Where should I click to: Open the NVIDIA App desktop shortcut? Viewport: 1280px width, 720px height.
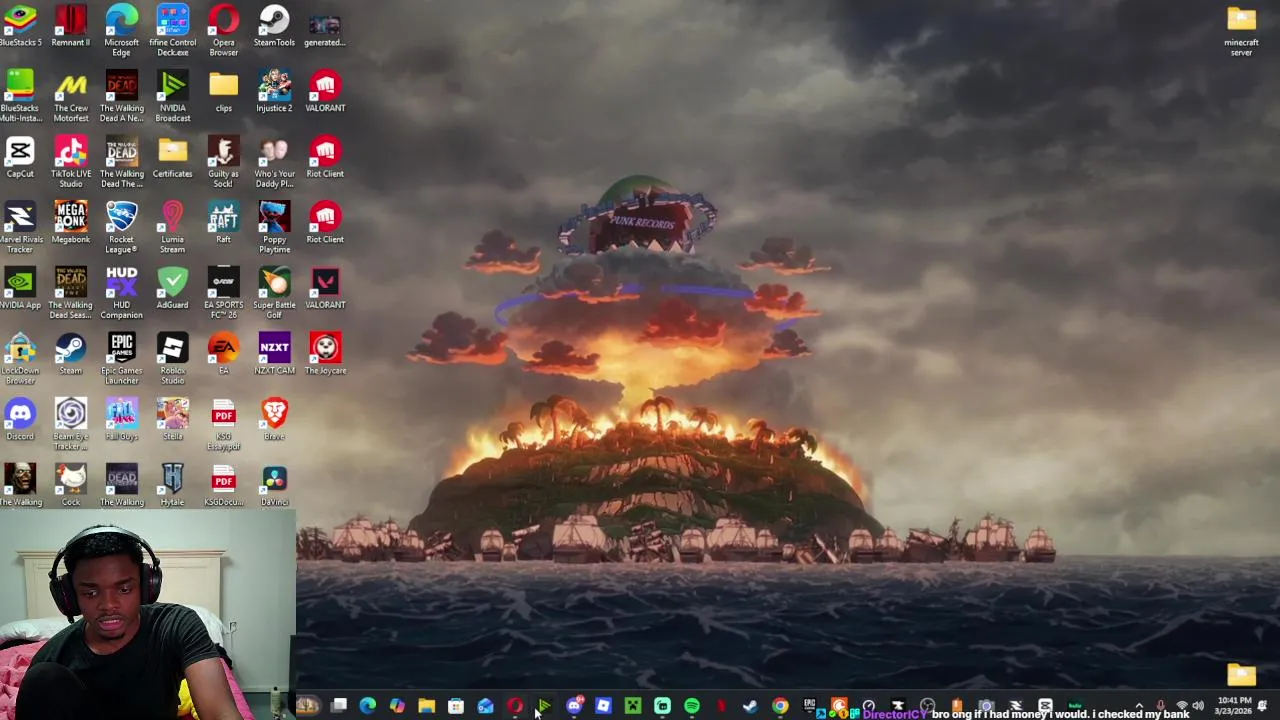pos(20,289)
